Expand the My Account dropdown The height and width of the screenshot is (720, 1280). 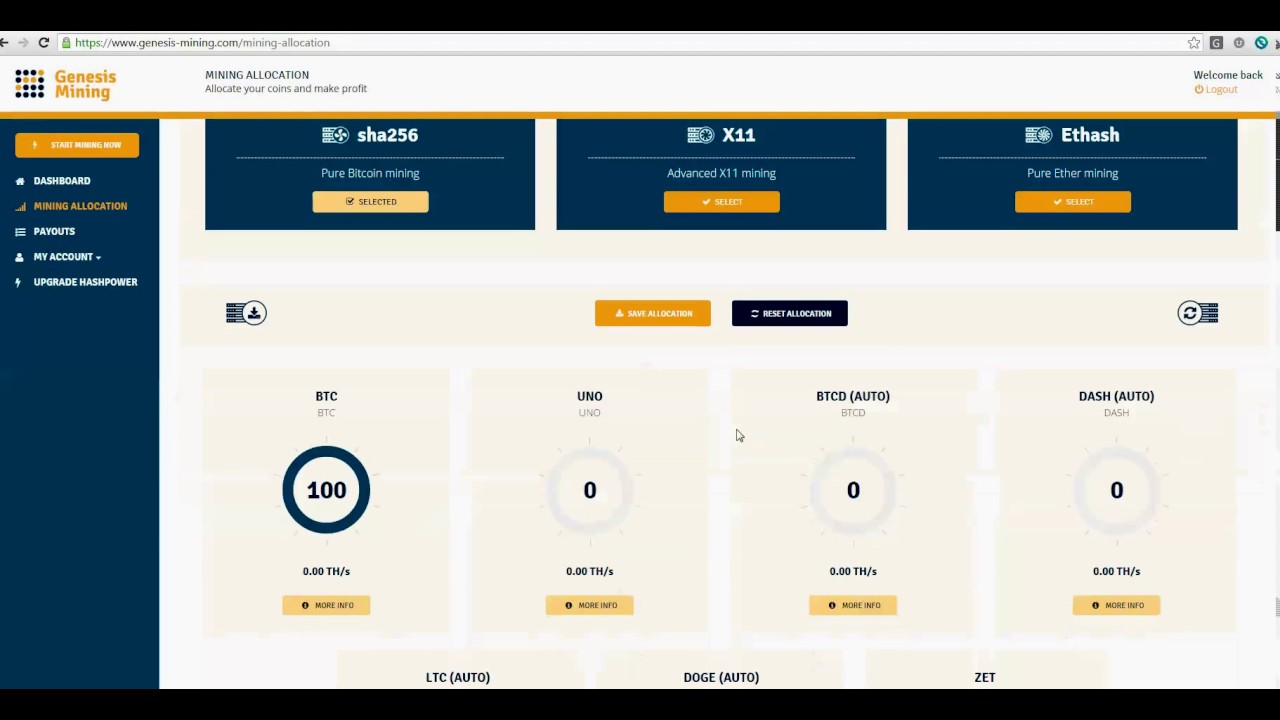click(67, 257)
